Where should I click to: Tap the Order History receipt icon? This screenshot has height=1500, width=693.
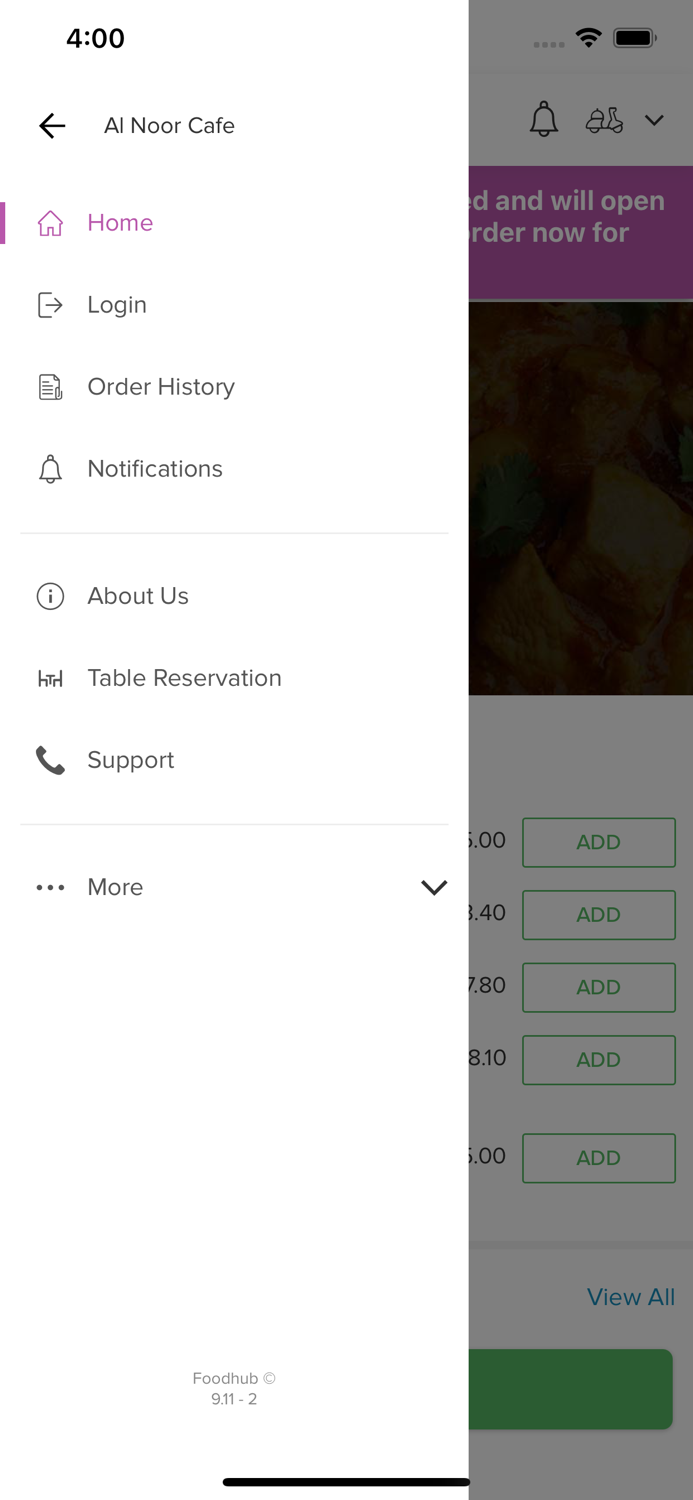point(50,387)
